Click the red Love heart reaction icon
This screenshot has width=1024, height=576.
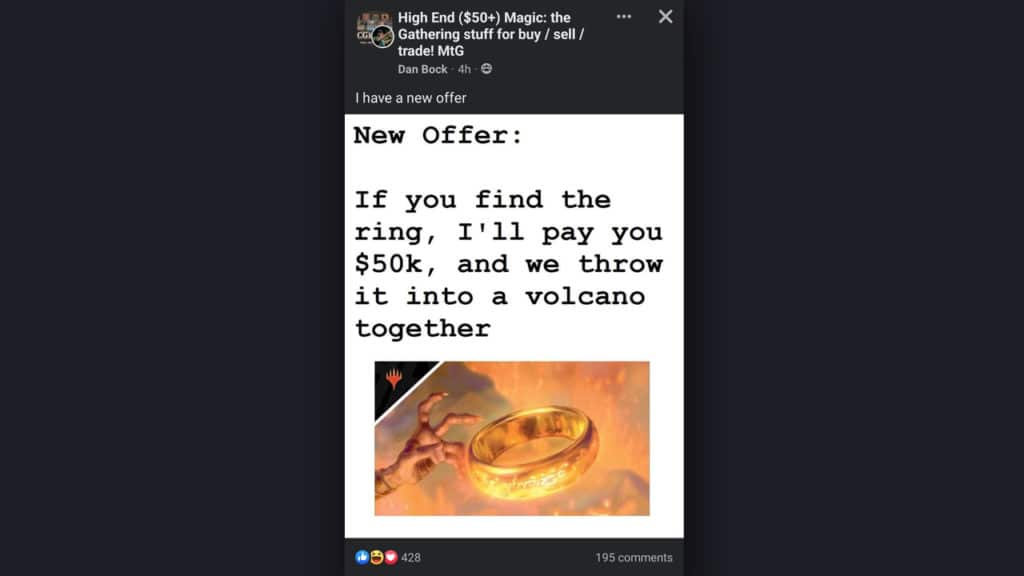(x=391, y=557)
